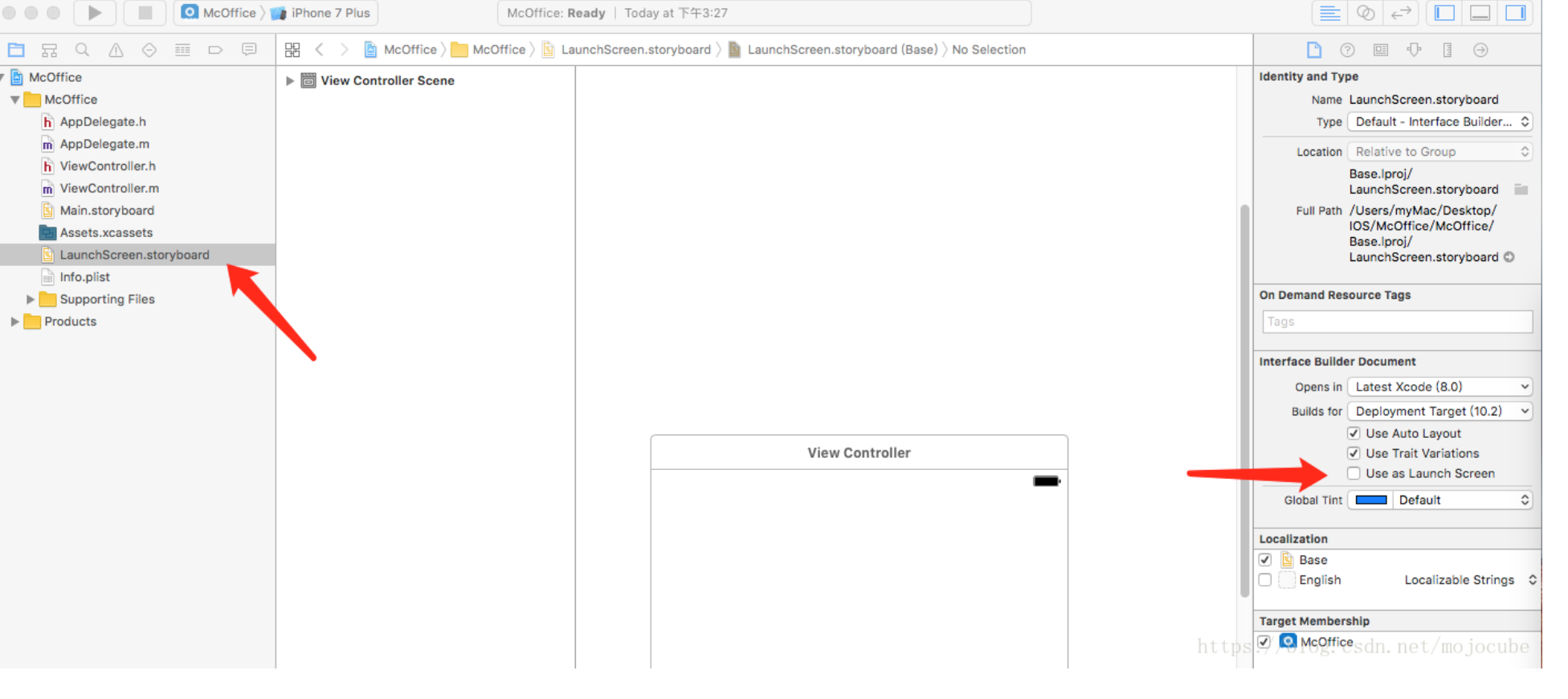Viewport: 1568px width, 699px height.
Task: Show the Connections inspector
Action: [1481, 50]
